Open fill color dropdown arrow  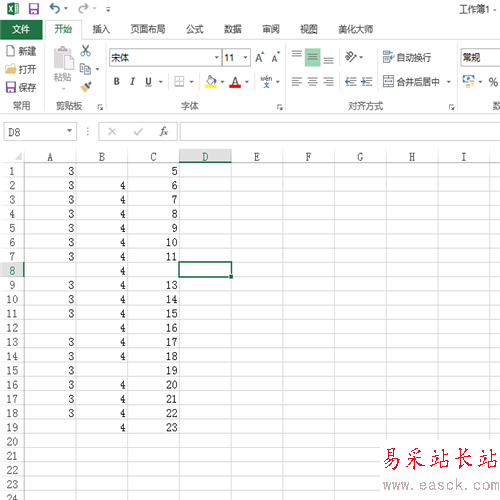[222, 82]
